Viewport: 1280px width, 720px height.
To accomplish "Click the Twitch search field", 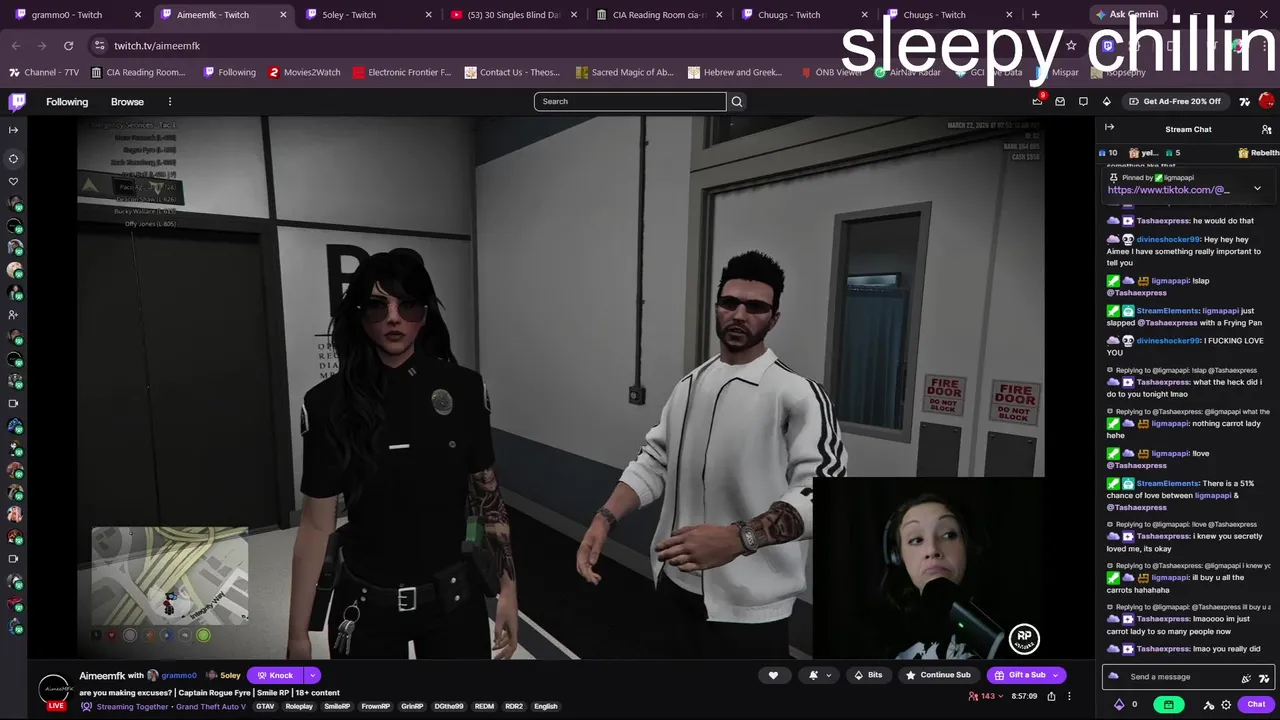I will point(630,101).
